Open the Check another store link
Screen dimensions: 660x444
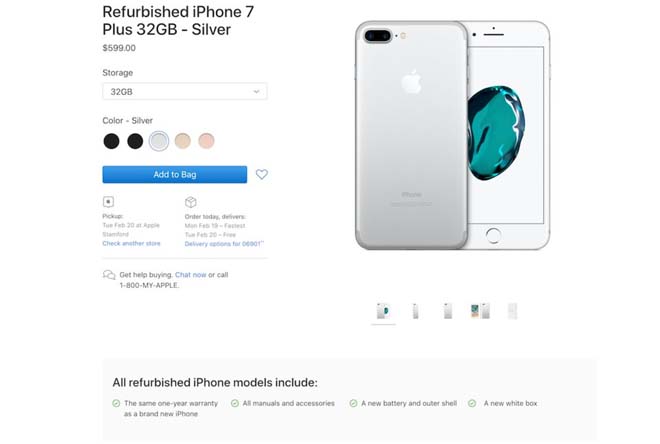tap(131, 243)
